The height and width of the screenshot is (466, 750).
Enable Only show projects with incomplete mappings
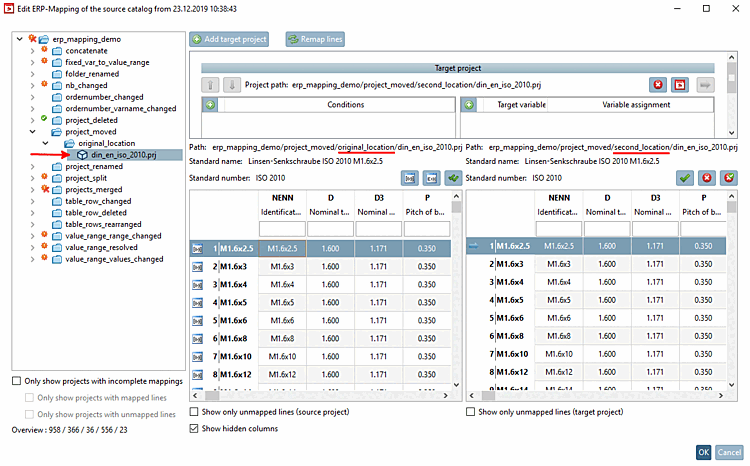click(17, 381)
